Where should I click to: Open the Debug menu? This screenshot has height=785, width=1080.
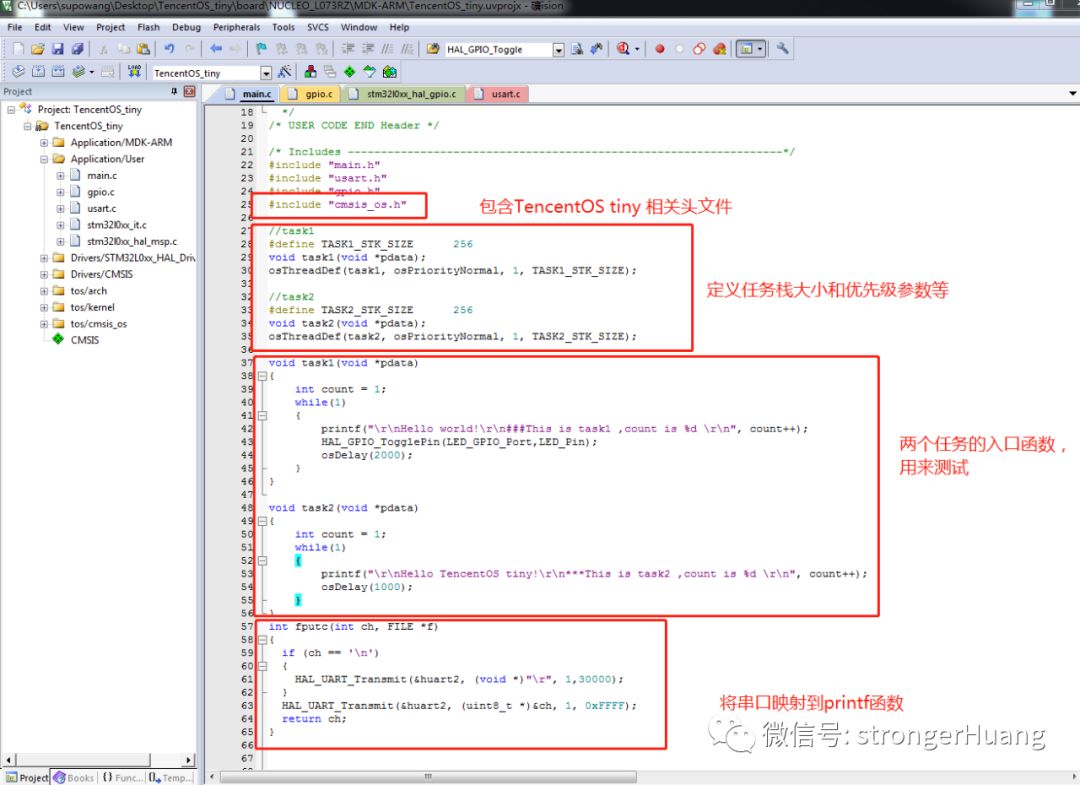tap(186, 28)
